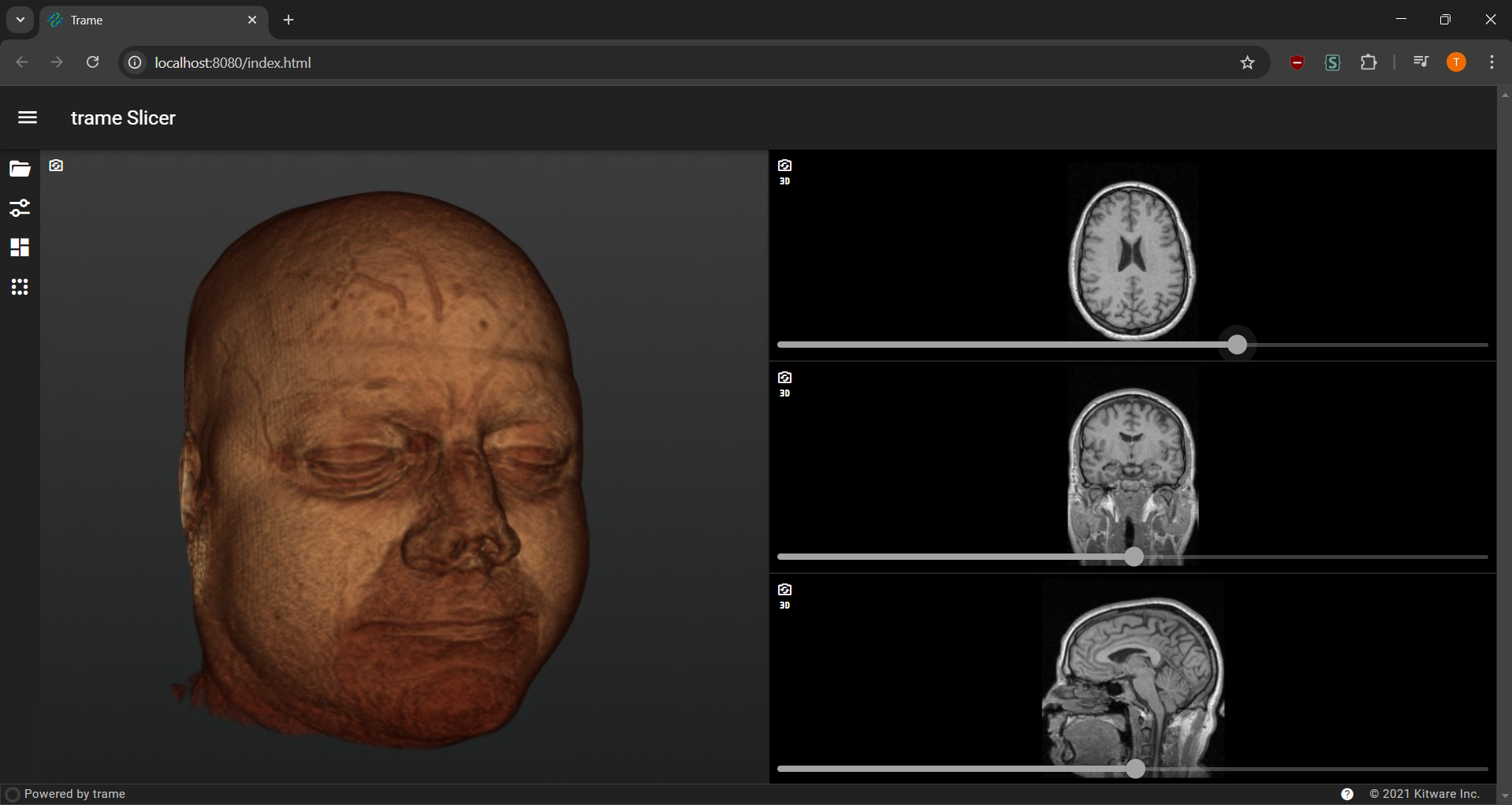
Task: Select the dashboard layout icon in sidebar
Action: (x=20, y=248)
